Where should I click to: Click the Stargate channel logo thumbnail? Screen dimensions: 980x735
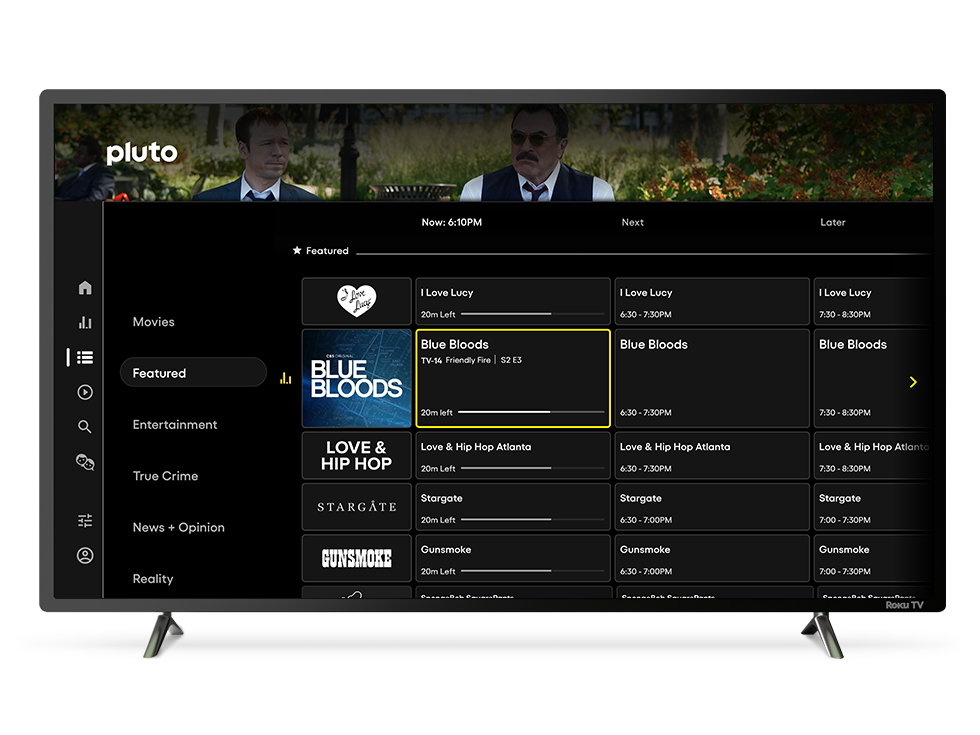[356, 506]
